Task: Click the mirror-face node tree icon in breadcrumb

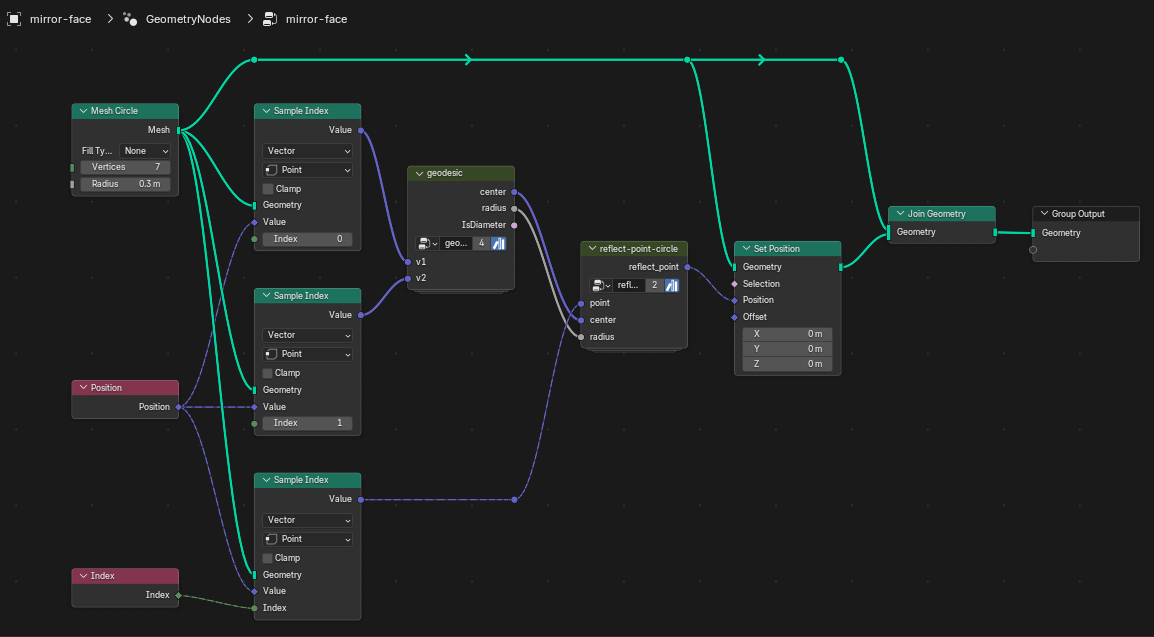Action: point(270,19)
